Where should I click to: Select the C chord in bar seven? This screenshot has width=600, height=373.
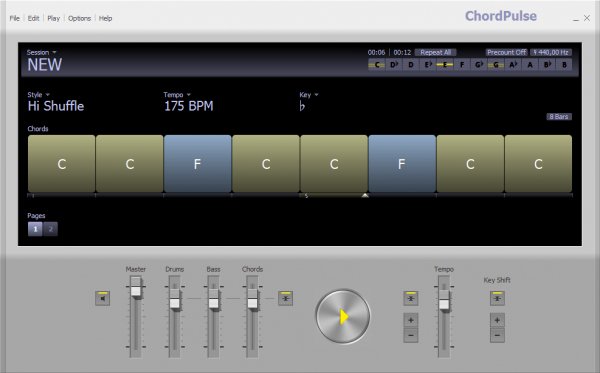[470, 164]
